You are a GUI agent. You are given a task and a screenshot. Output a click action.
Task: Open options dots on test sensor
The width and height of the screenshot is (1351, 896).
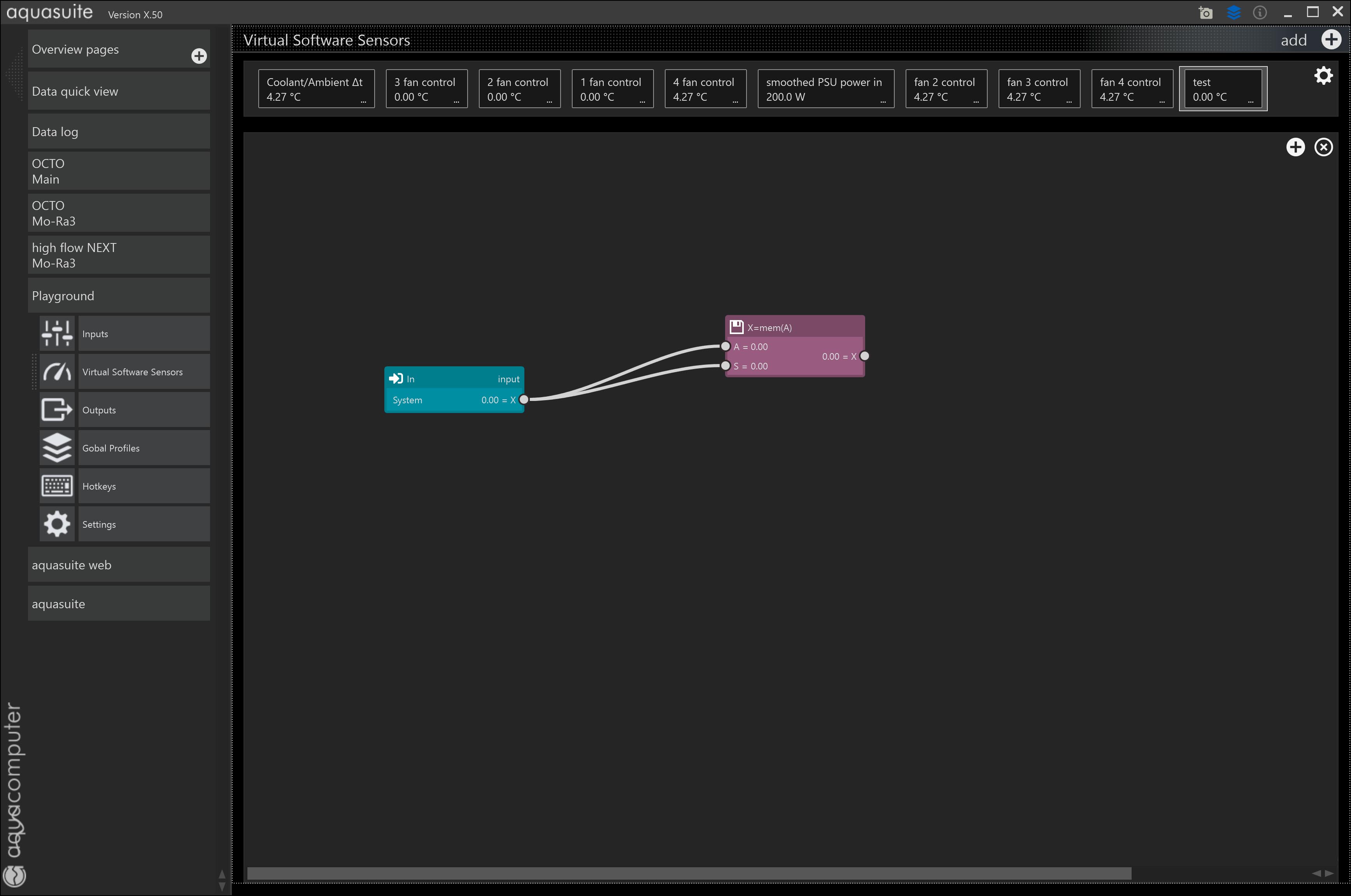[x=1250, y=102]
